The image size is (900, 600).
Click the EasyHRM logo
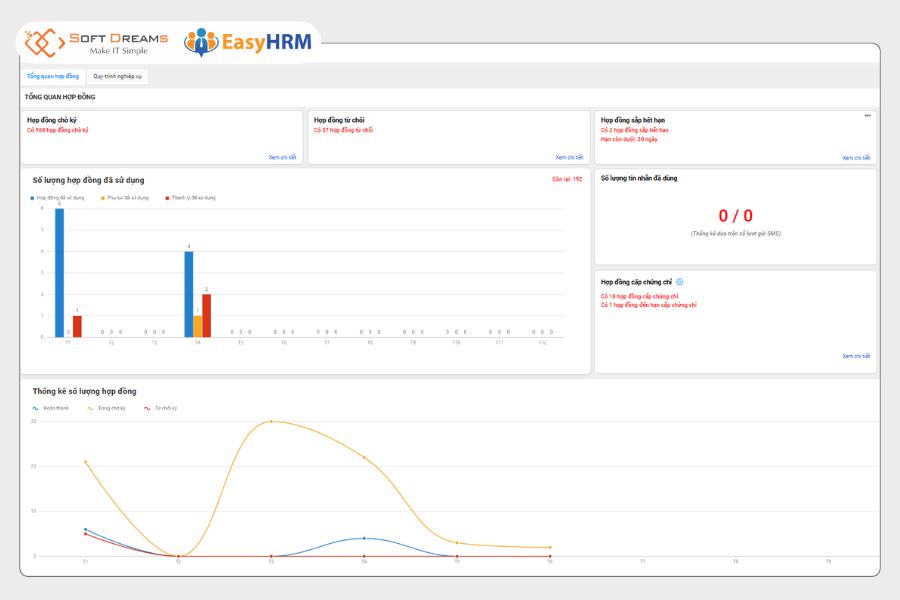pos(248,42)
